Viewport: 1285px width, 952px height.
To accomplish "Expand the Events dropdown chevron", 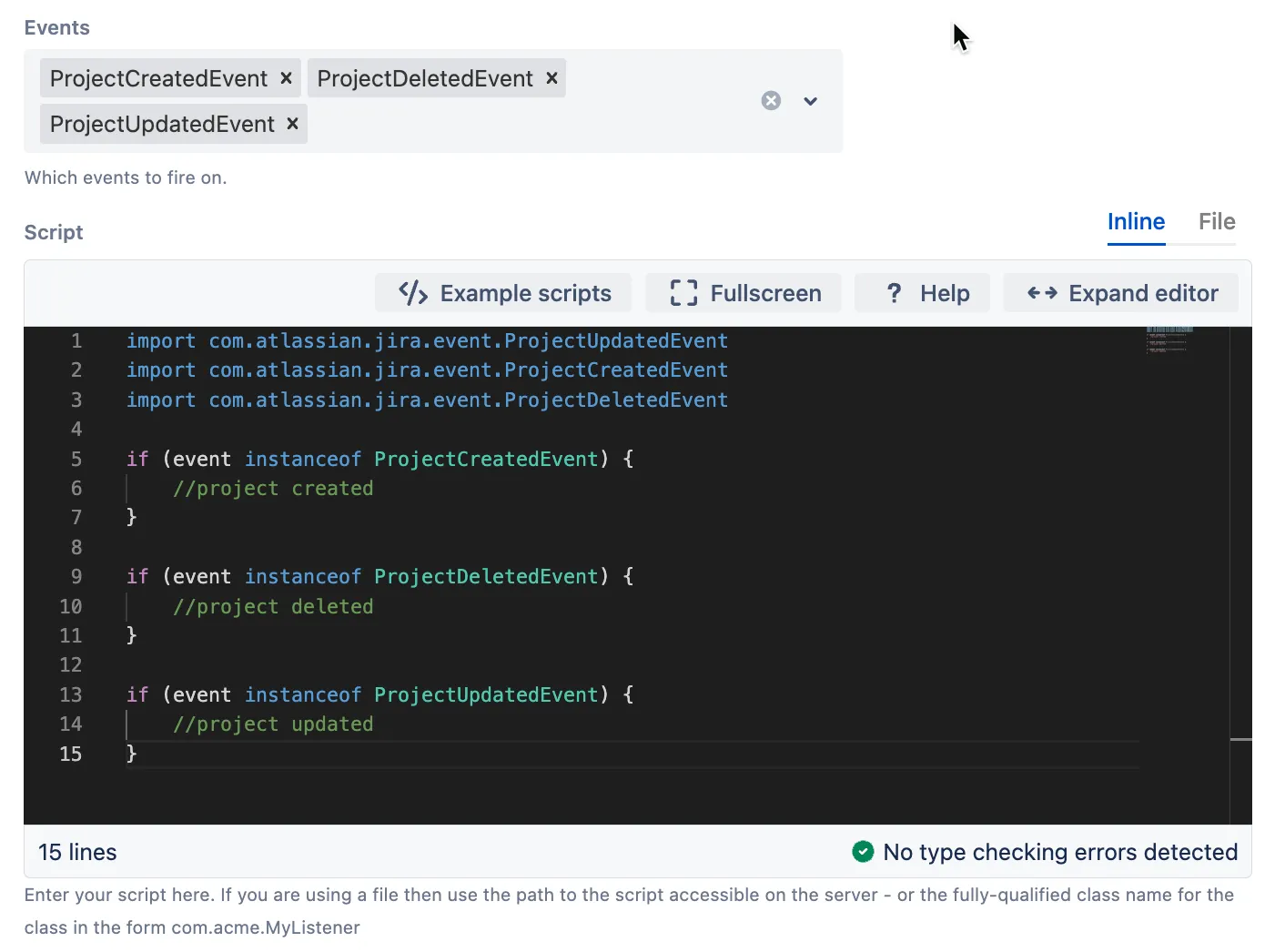I will click(x=810, y=101).
